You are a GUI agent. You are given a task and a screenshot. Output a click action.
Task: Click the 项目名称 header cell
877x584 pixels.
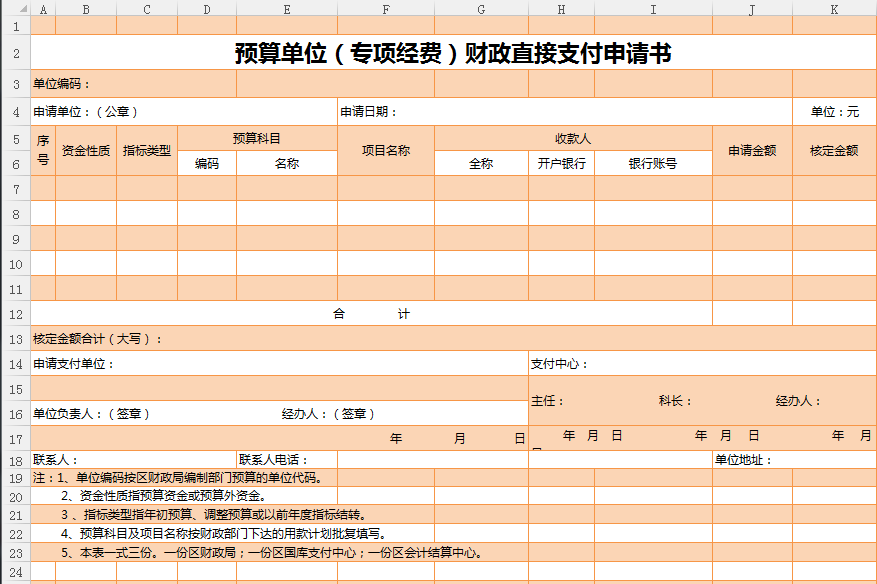coord(385,151)
